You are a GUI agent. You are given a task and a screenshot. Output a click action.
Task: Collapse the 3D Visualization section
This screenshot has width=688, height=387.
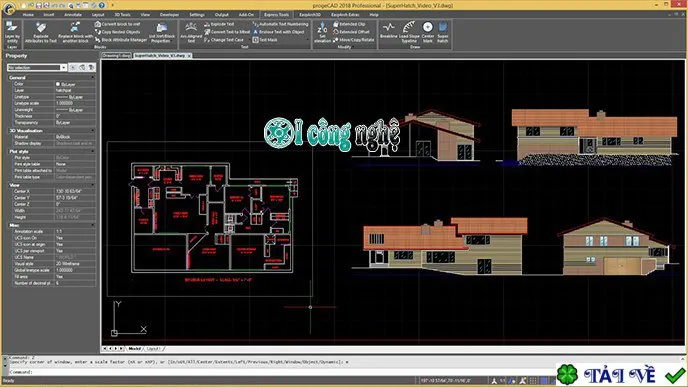[x=93, y=131]
